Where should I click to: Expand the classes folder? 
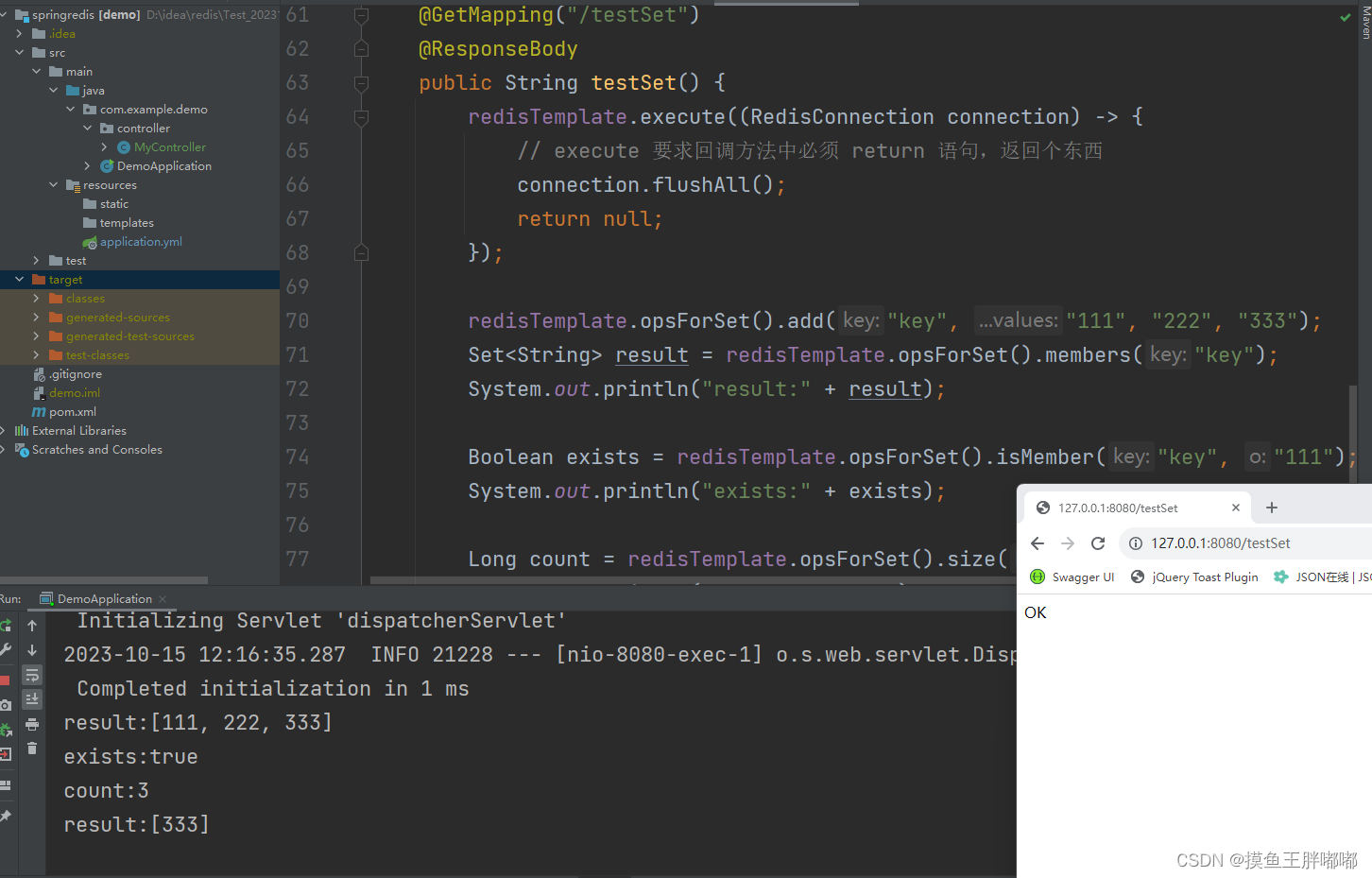coord(37,299)
